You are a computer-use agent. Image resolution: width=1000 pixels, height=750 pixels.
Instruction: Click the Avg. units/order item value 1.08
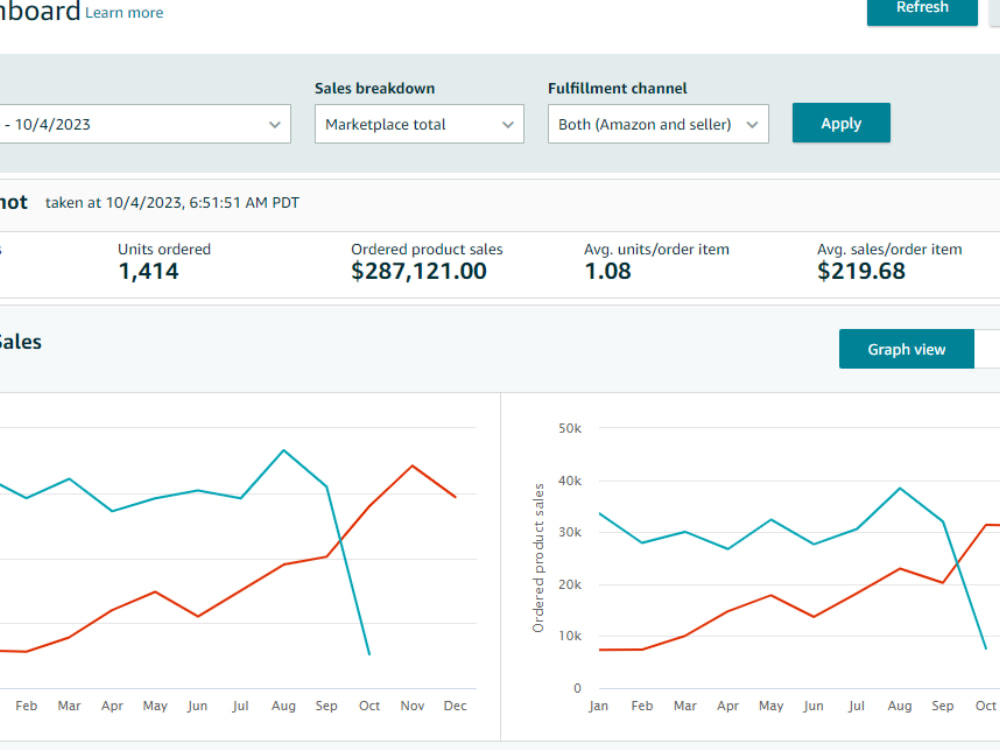pyautogui.click(x=608, y=271)
